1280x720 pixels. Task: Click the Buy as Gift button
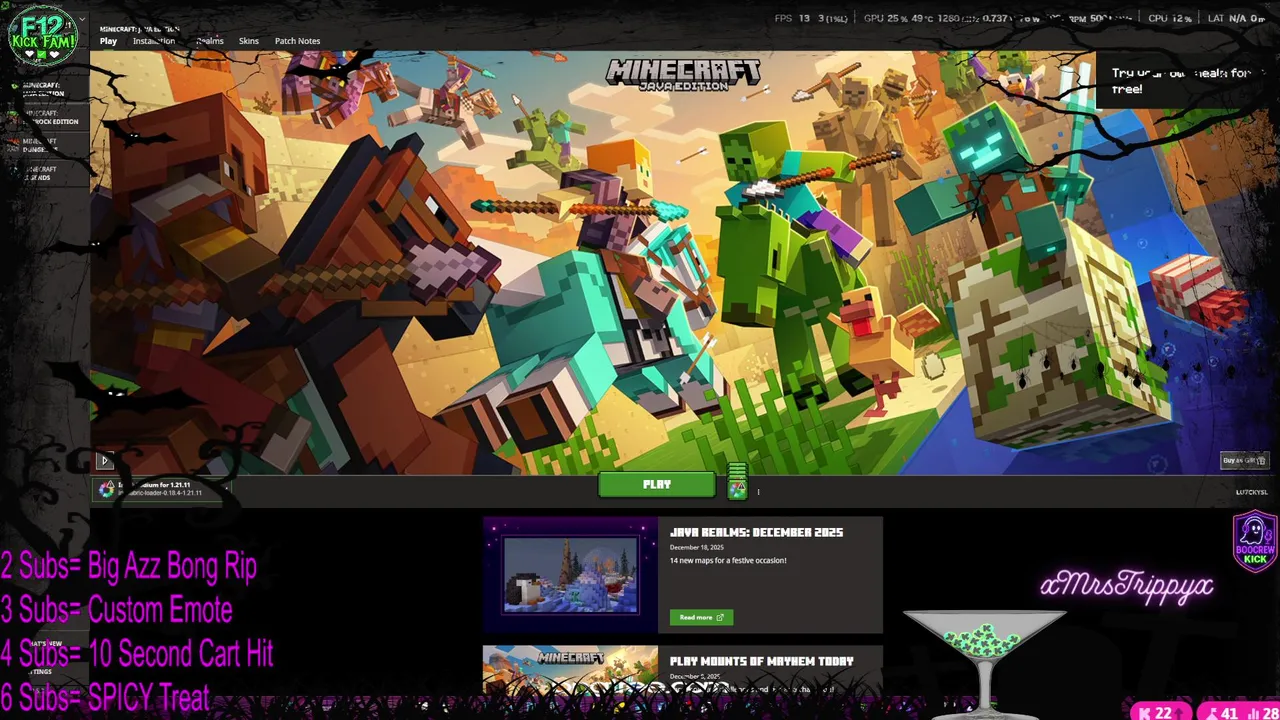tap(1245, 461)
